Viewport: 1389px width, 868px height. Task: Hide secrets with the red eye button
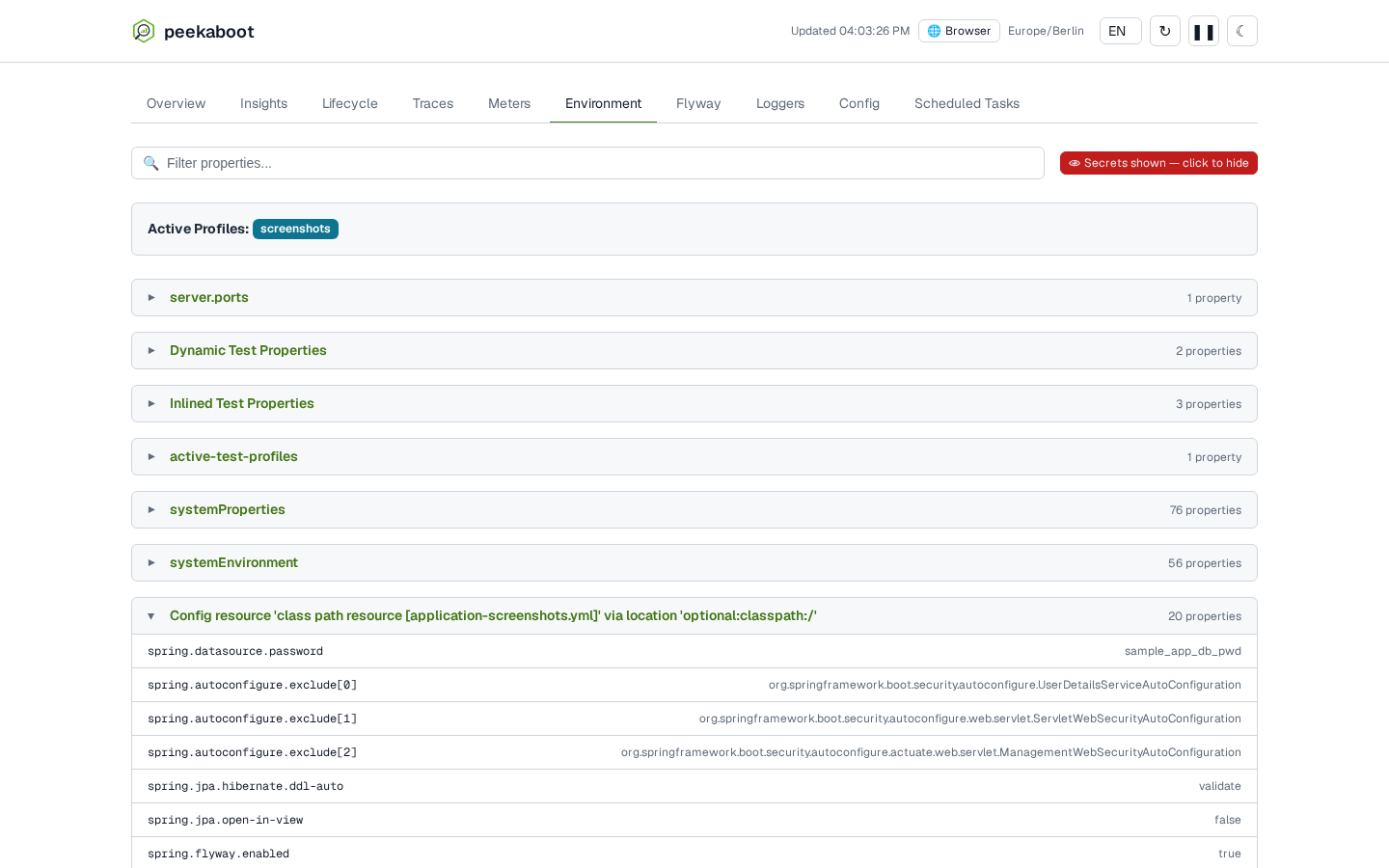1158,163
